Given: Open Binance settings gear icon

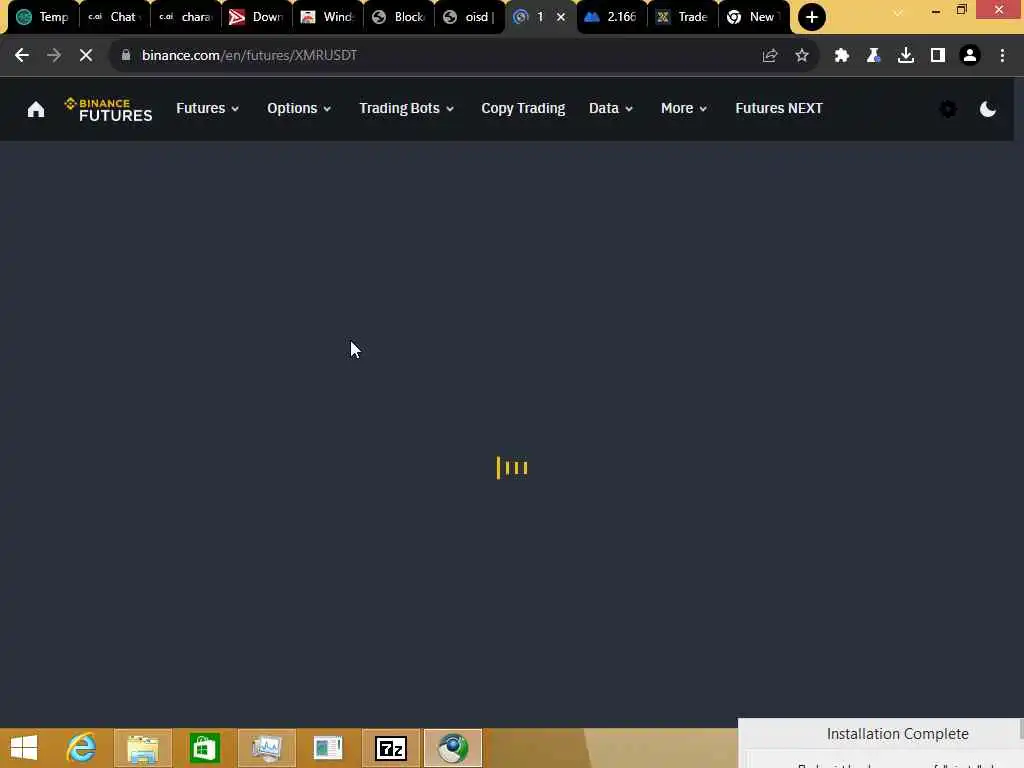Looking at the screenshot, I should (x=948, y=109).
